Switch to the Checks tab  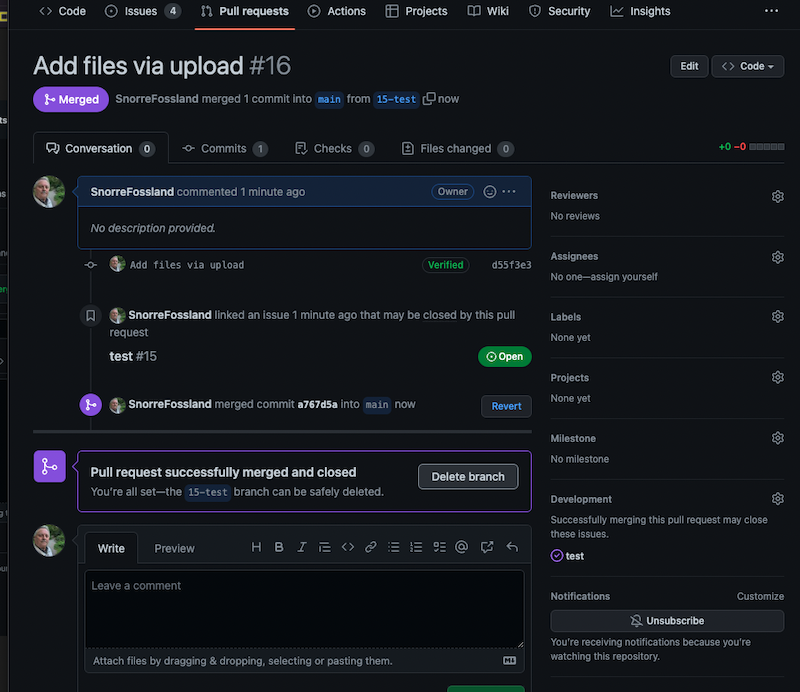(x=334, y=149)
